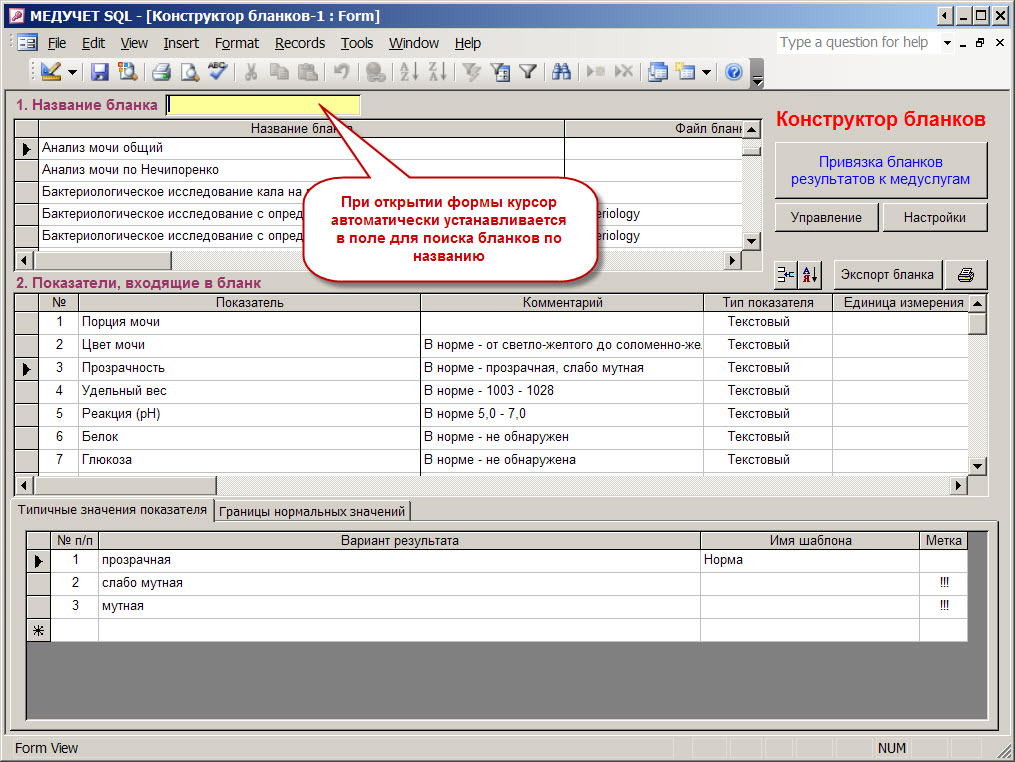Viewport: 1015px width, 762px height.
Task: Click the Design View toolbar icon
Action: click(x=51, y=71)
